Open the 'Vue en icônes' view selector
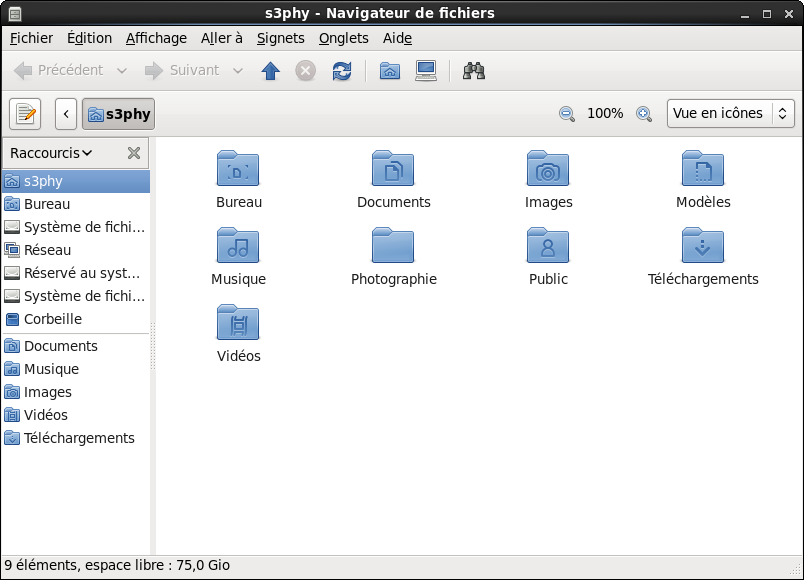The width and height of the screenshot is (804, 580). click(730, 113)
